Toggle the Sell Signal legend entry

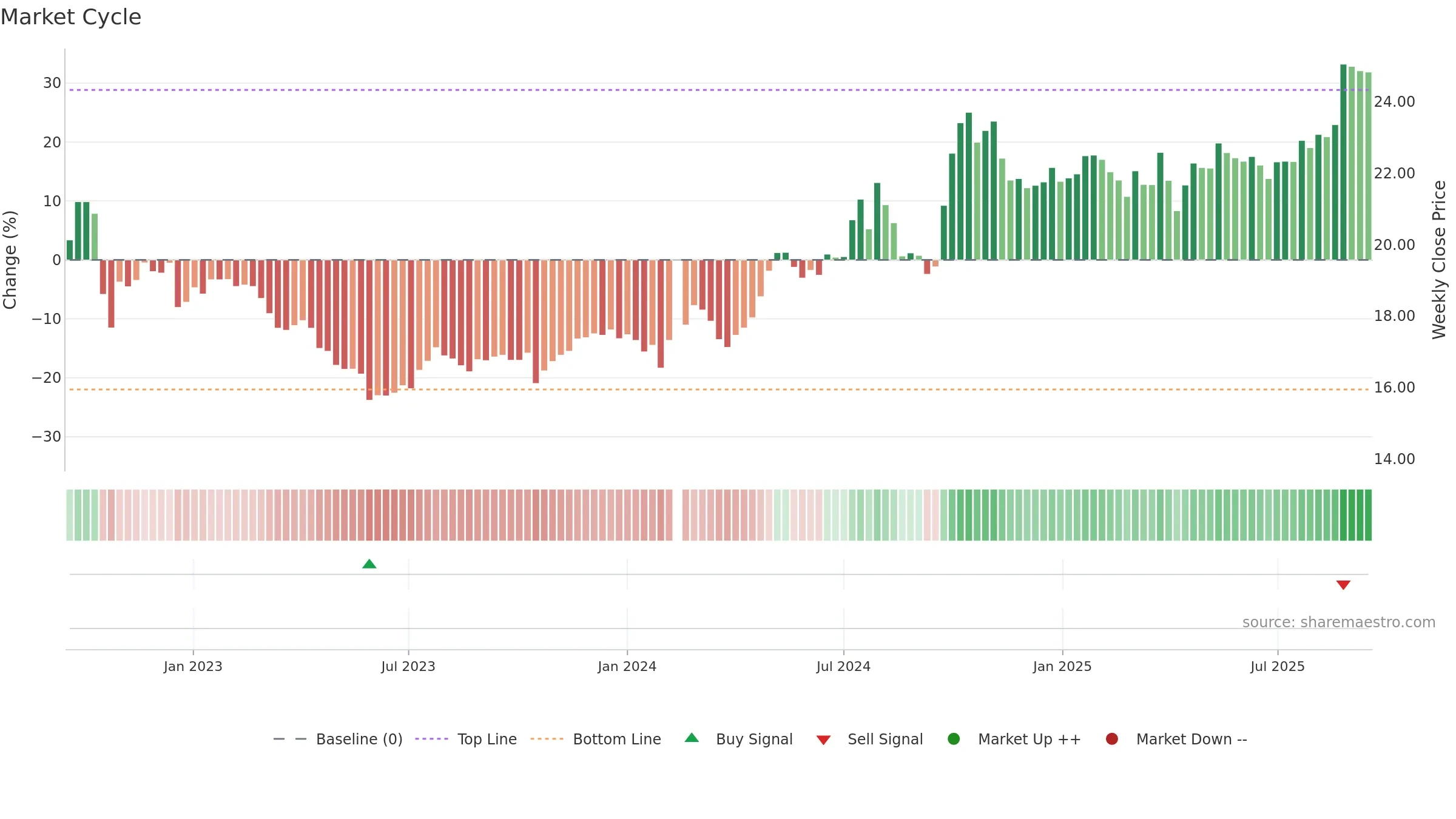pyautogui.click(x=869, y=739)
